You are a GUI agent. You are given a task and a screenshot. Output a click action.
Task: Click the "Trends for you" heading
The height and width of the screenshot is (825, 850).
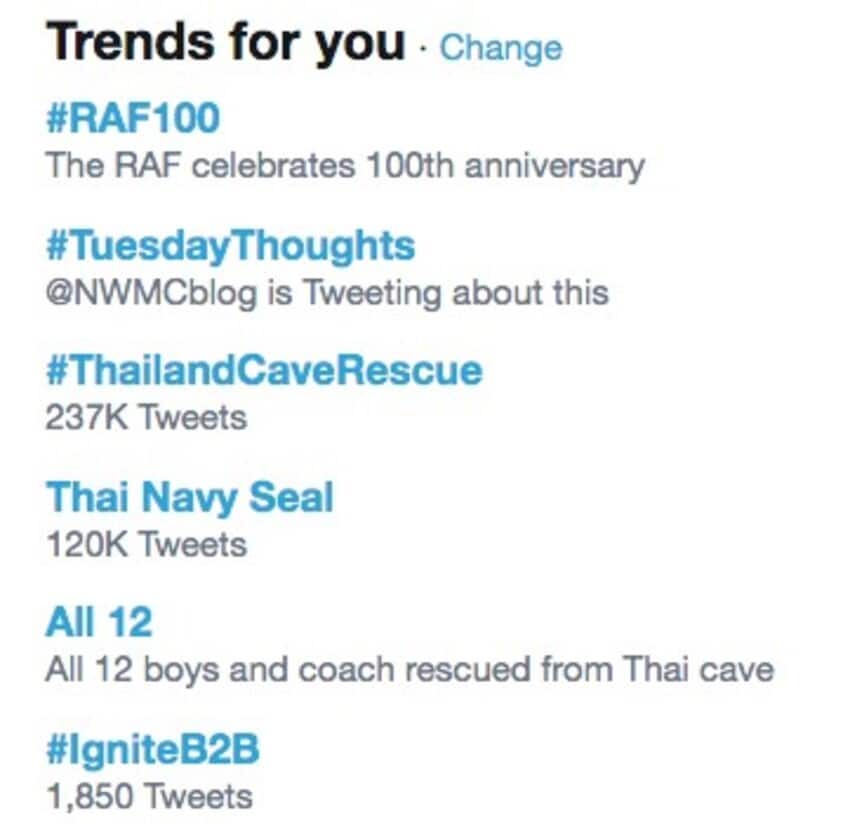tap(226, 42)
